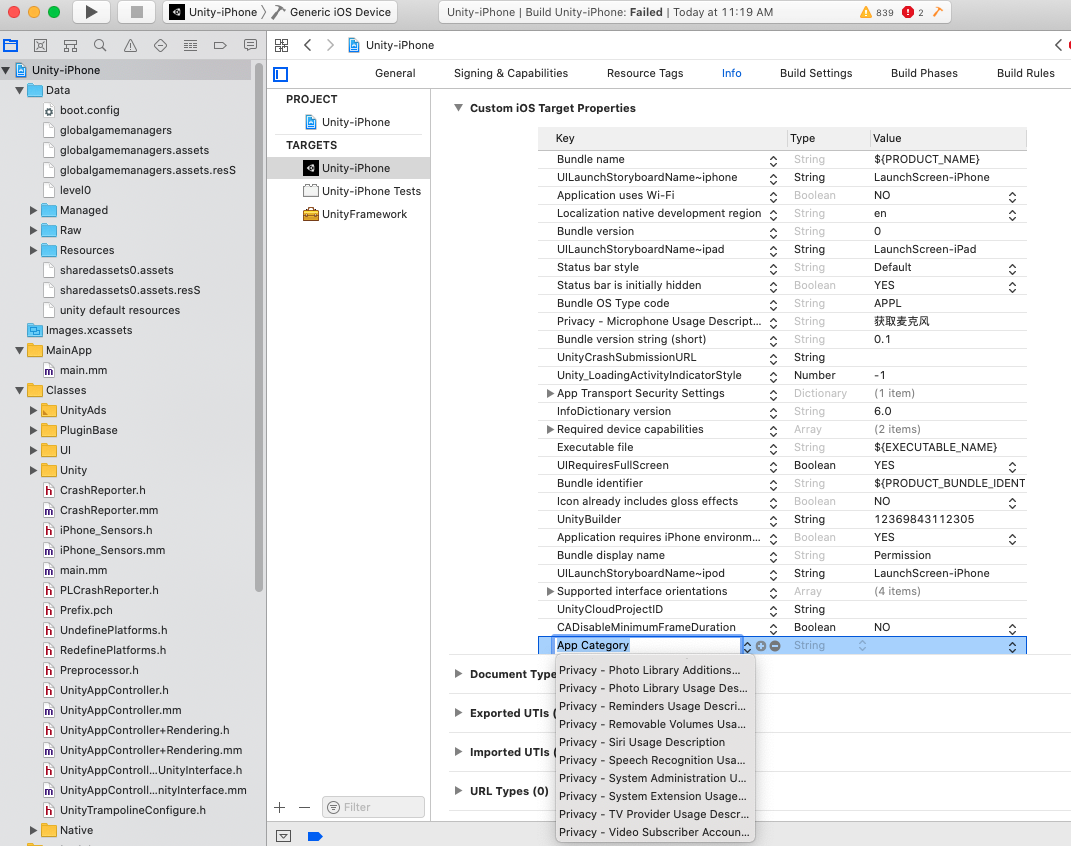
Task: Open the Build Rules tab
Action: coord(1025,73)
